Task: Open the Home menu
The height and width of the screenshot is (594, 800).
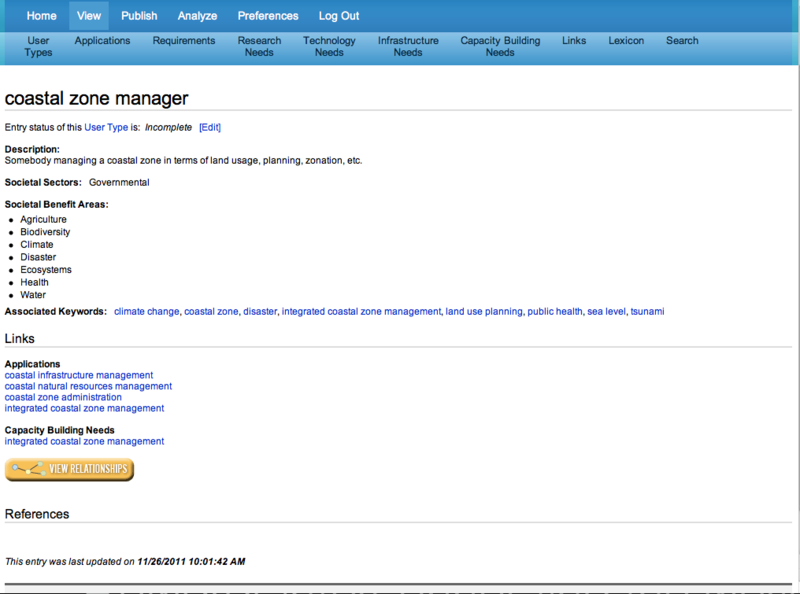Action: [x=41, y=16]
